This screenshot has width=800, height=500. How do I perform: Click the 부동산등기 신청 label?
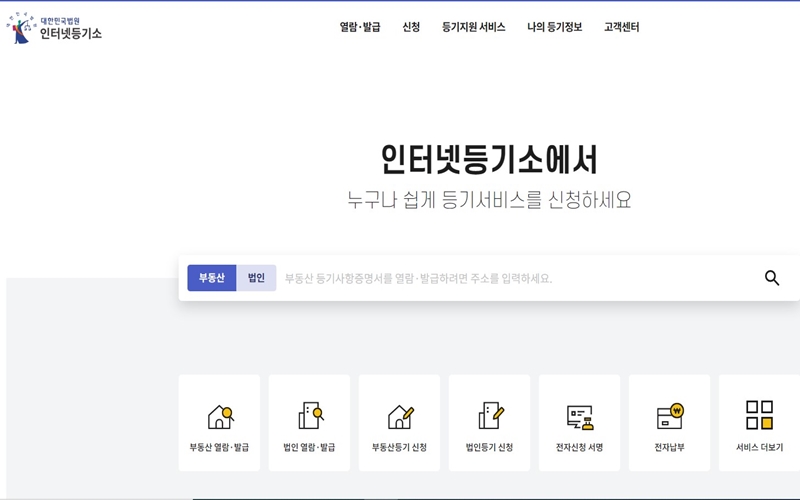click(x=399, y=447)
